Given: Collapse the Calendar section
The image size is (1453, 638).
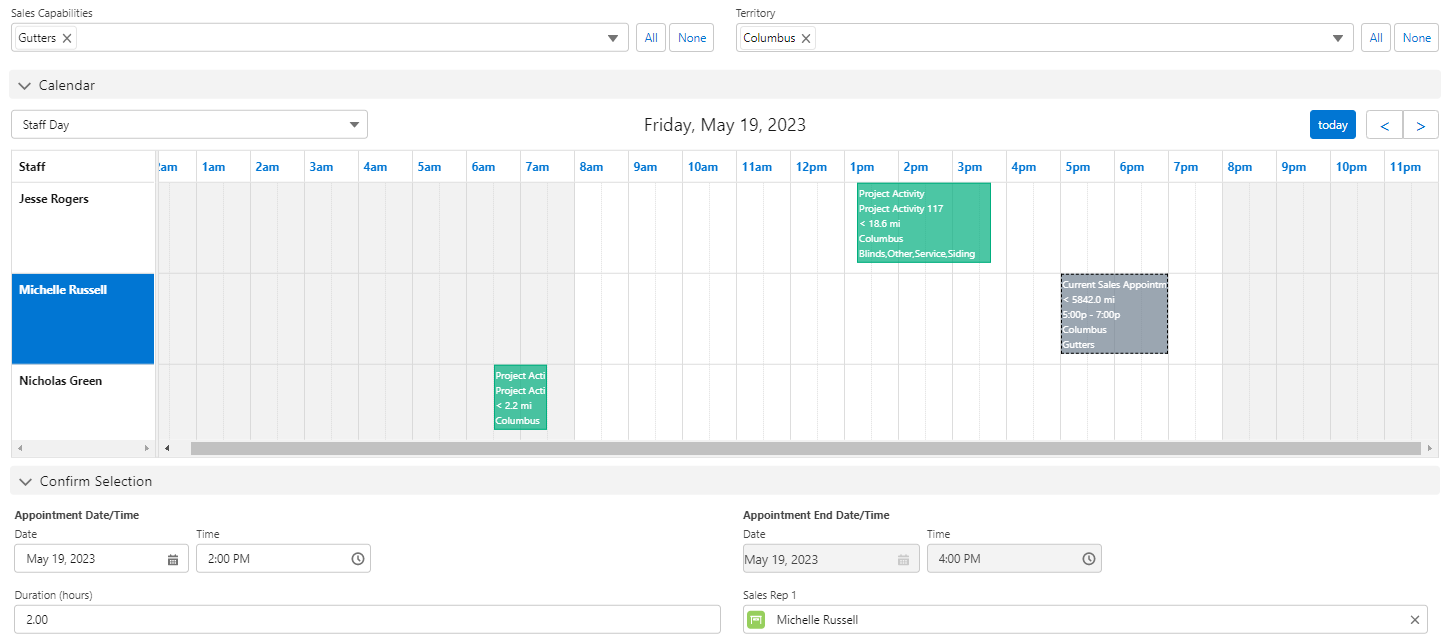Looking at the screenshot, I should [25, 86].
